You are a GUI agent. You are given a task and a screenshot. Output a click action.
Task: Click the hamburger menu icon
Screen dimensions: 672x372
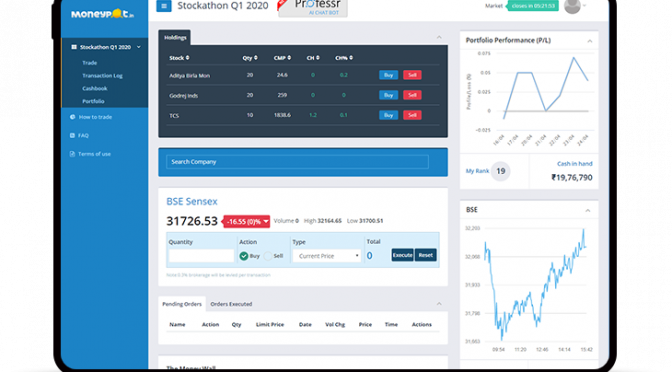(164, 6)
